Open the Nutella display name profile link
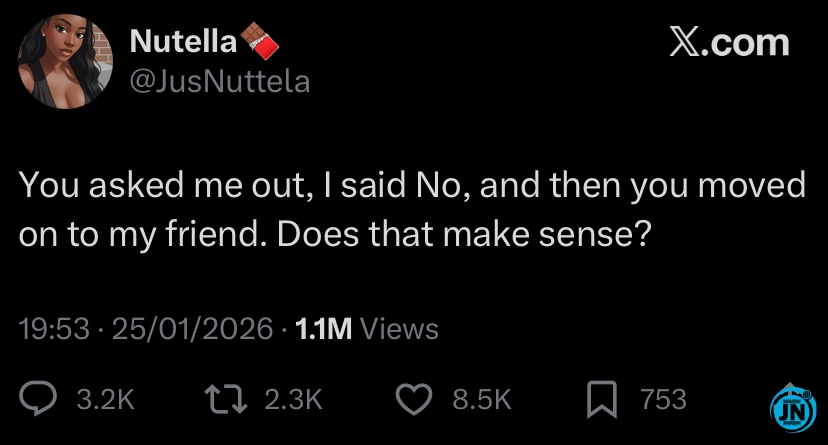828x445 pixels. click(x=184, y=42)
